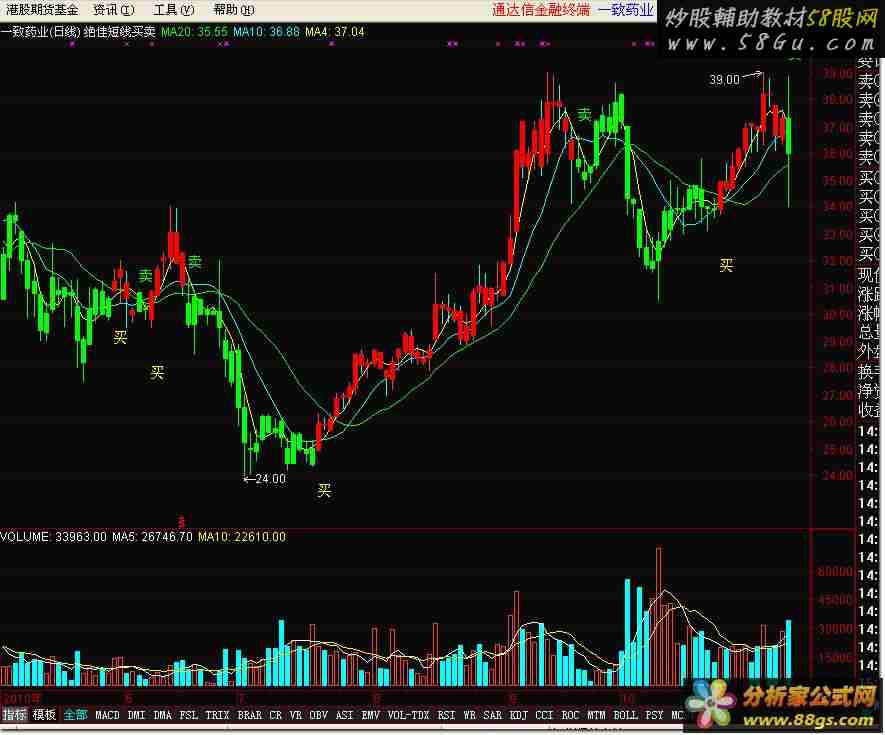Open the 港股期货基金 menu
The image size is (885, 735).
click(x=42, y=10)
